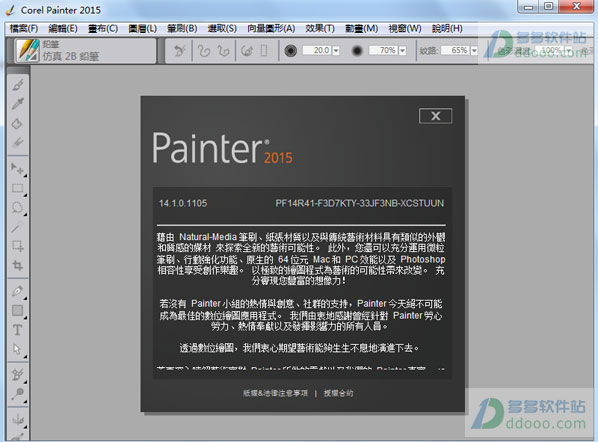Click the grain field showing 65%
Image resolution: width=598 pixels, height=442 pixels.
pos(455,50)
